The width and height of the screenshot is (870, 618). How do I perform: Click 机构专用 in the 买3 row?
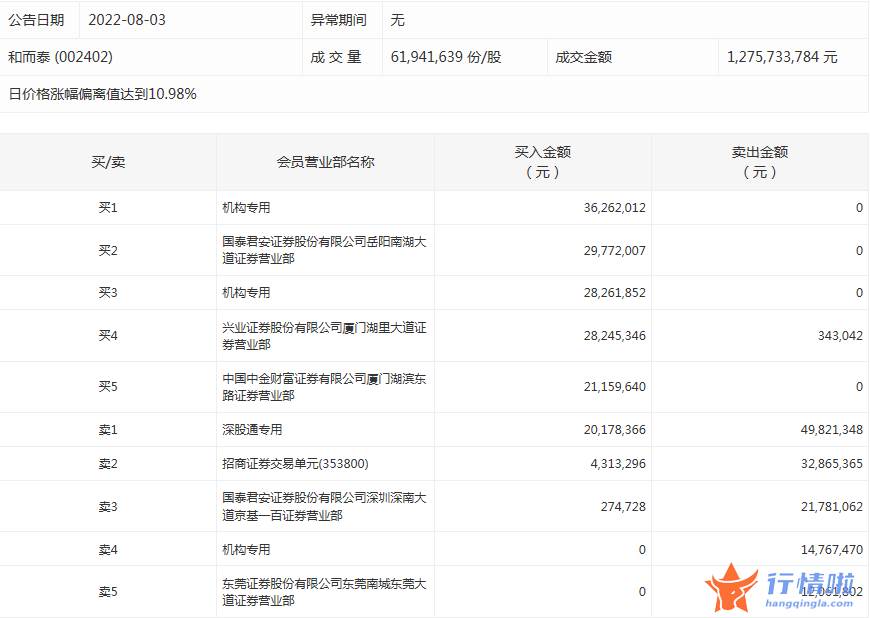click(x=246, y=292)
